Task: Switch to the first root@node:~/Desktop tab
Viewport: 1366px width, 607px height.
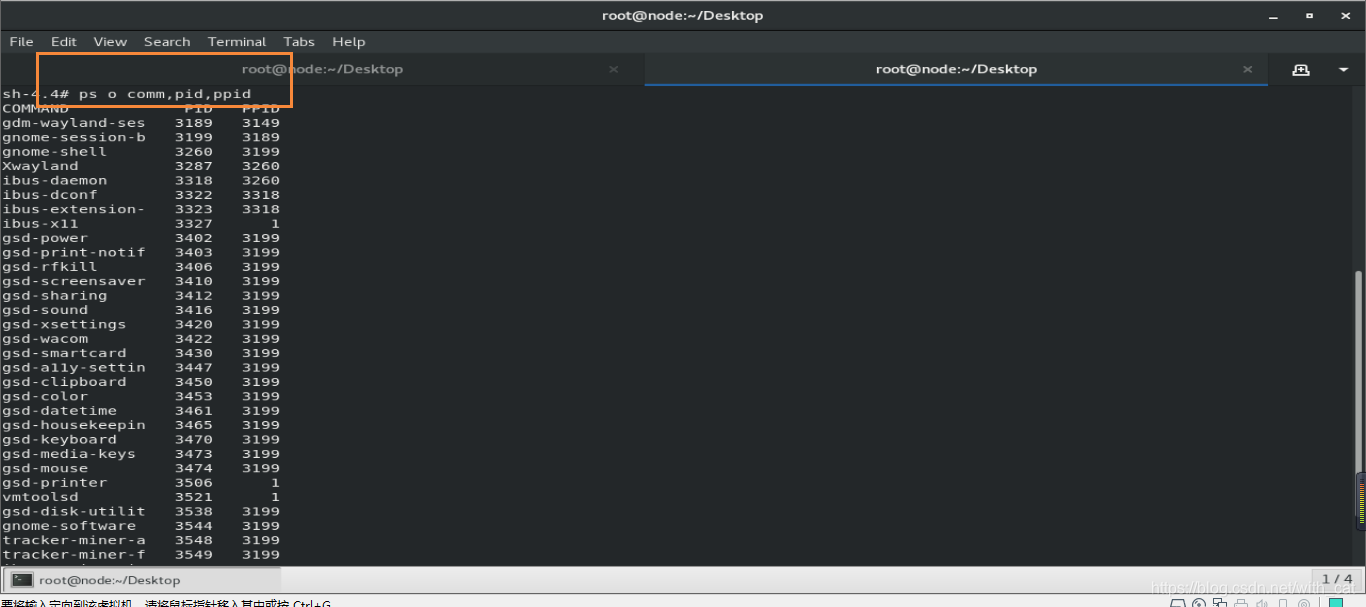Action: pyautogui.click(x=322, y=69)
